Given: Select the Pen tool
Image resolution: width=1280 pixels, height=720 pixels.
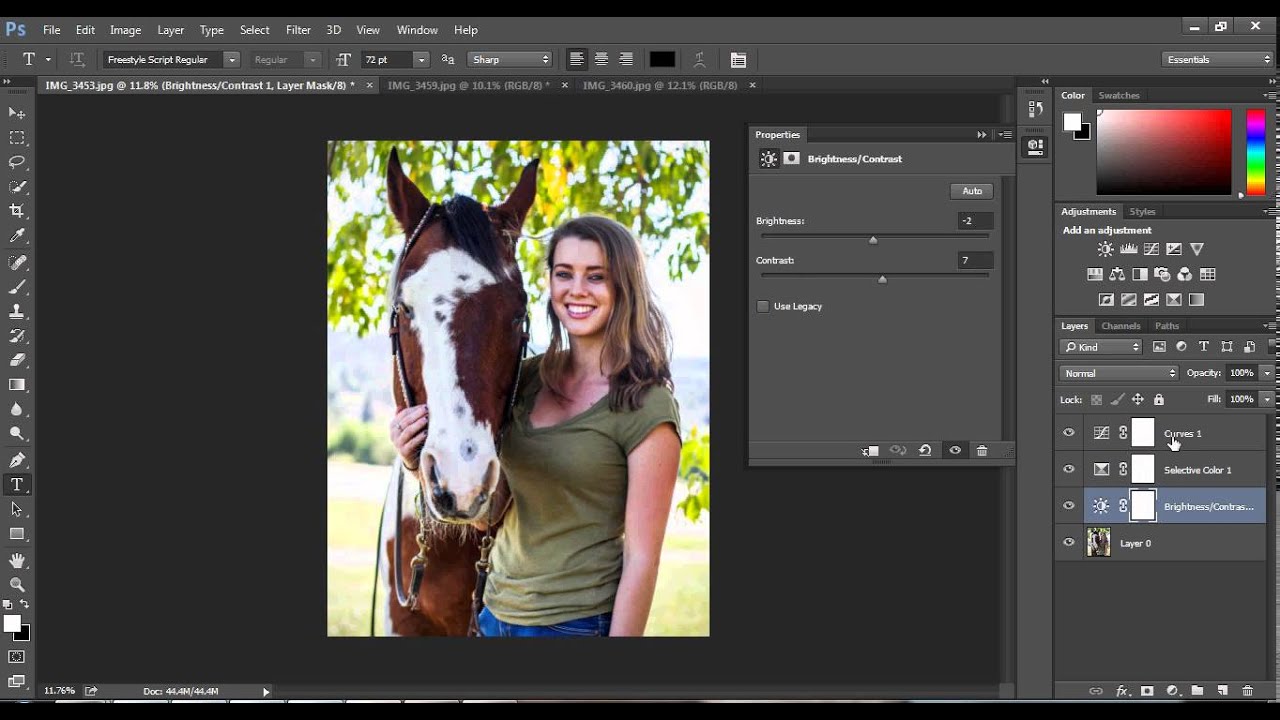Looking at the screenshot, I should [17, 460].
